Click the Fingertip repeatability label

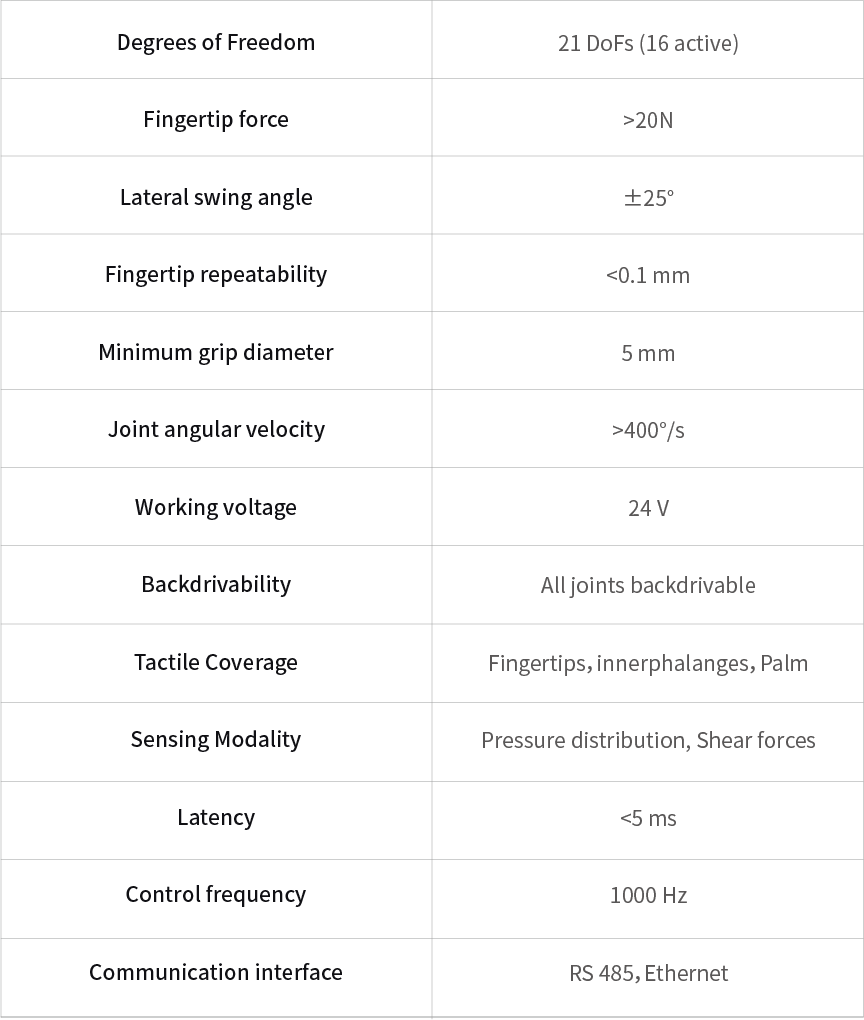click(x=216, y=274)
